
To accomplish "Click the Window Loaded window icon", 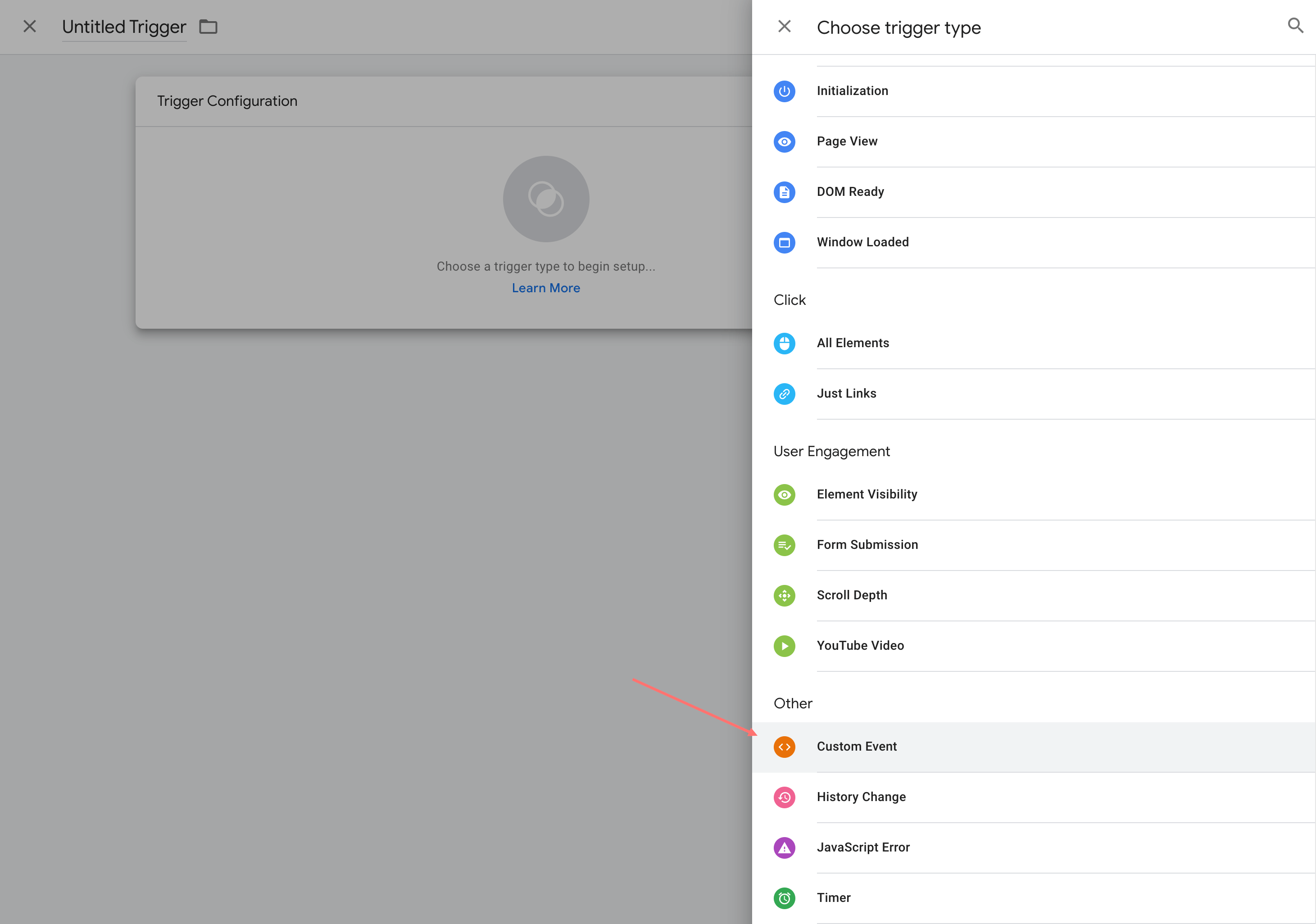I will pos(784,242).
